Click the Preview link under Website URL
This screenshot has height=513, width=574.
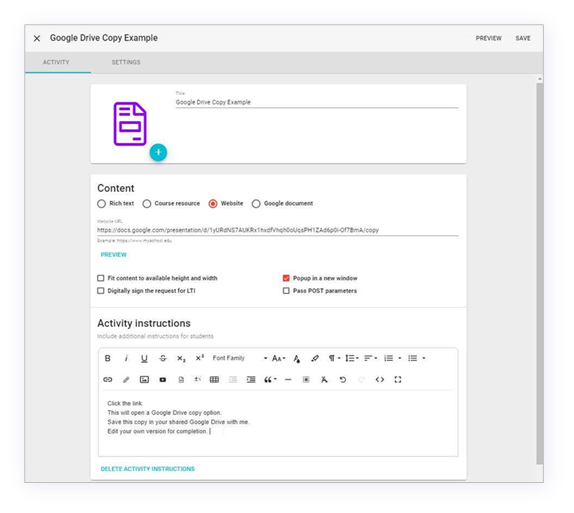click(113, 255)
